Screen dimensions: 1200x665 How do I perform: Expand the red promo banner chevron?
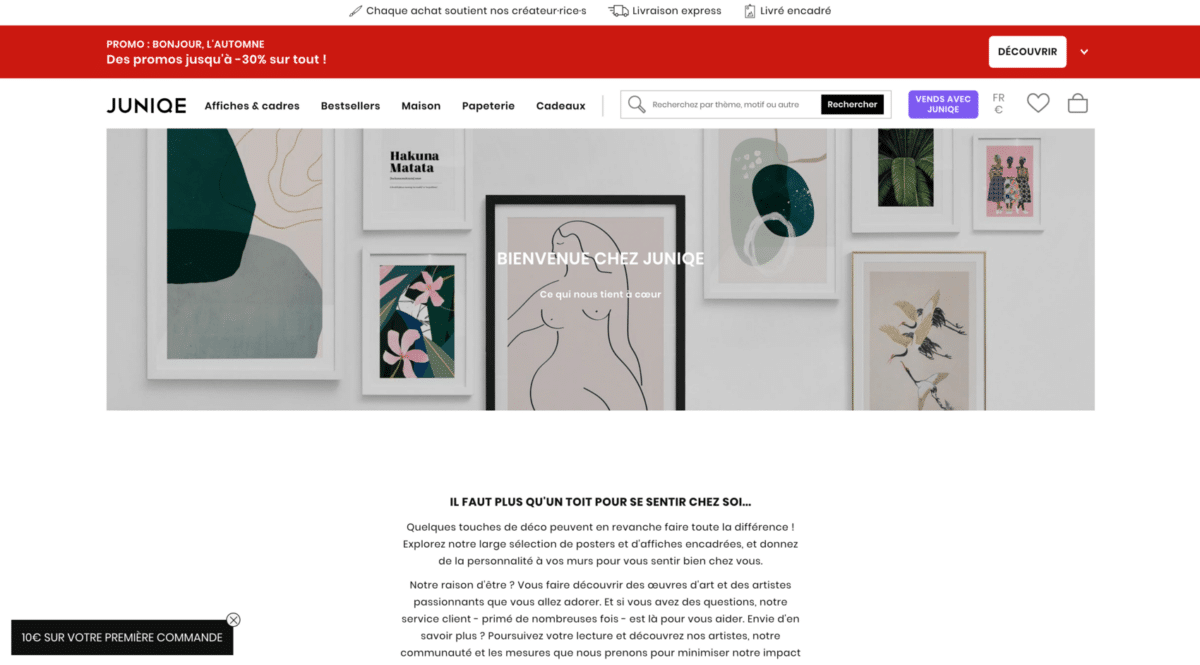click(1084, 52)
